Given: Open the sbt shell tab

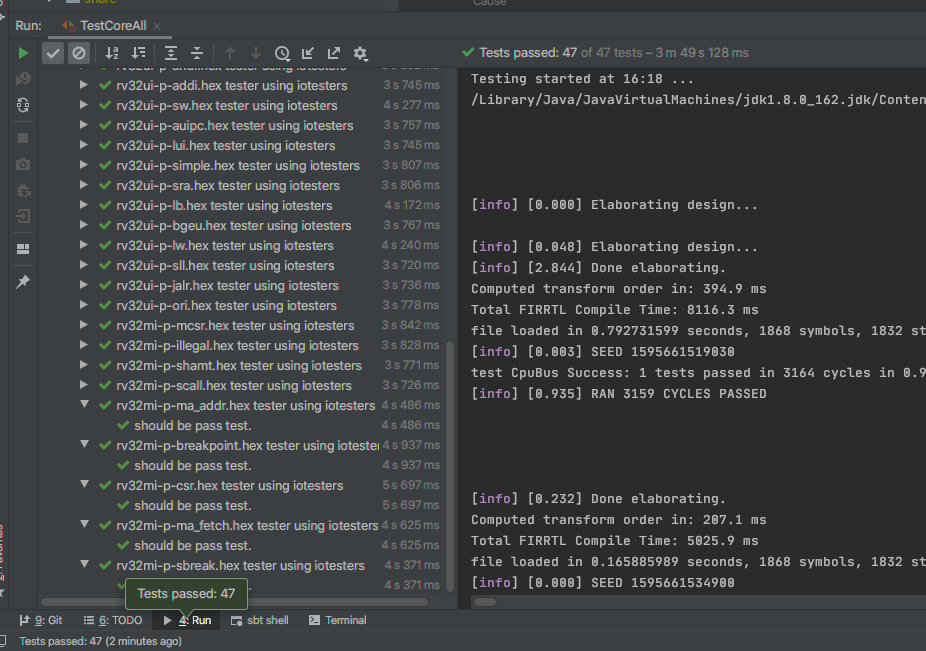Looking at the screenshot, I should pos(260,620).
